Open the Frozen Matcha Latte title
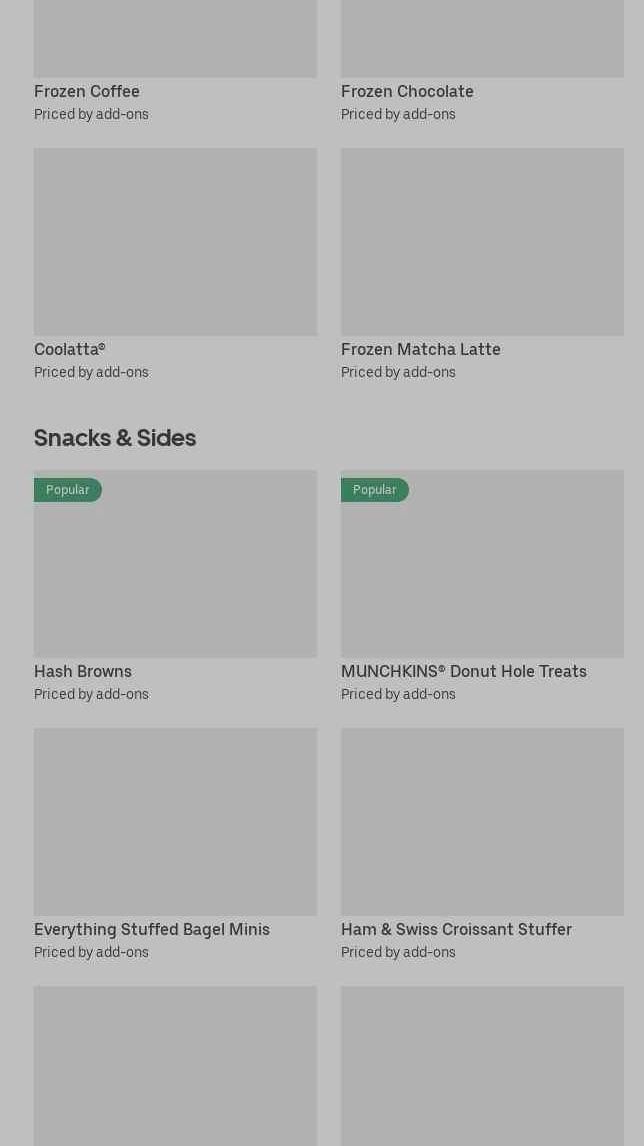The width and height of the screenshot is (644, 1146). click(420, 349)
